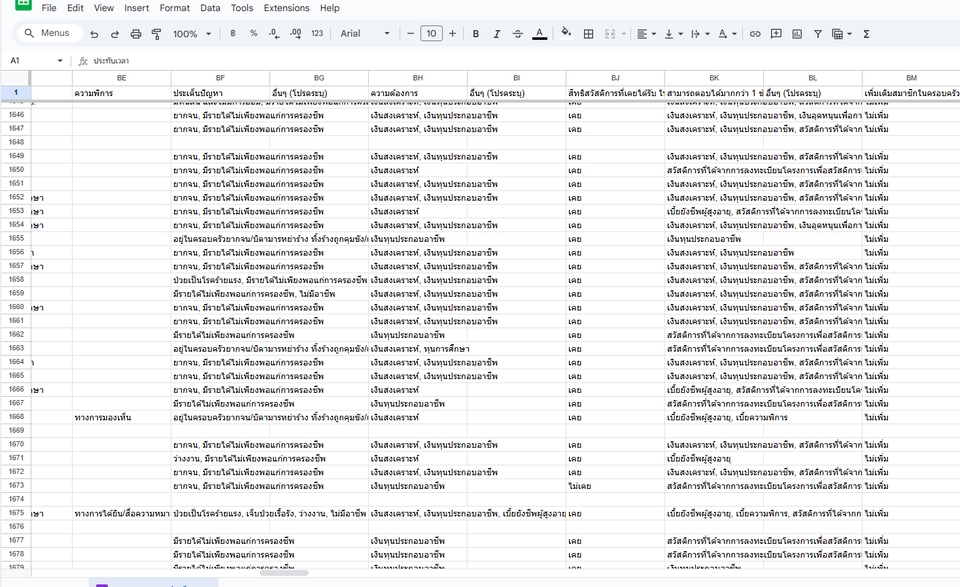The image size is (960, 587).
Task: Open the Fill color picker
Action: (566, 33)
